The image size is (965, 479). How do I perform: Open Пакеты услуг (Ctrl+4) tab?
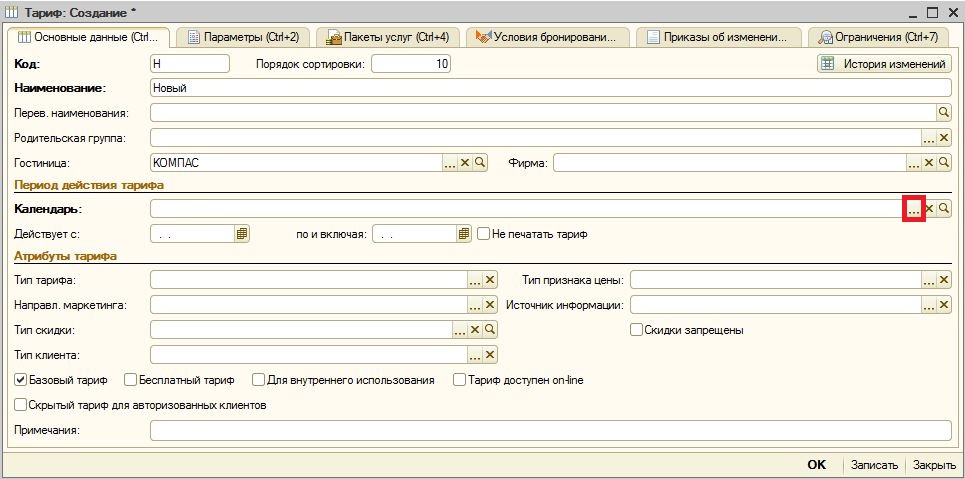388,37
